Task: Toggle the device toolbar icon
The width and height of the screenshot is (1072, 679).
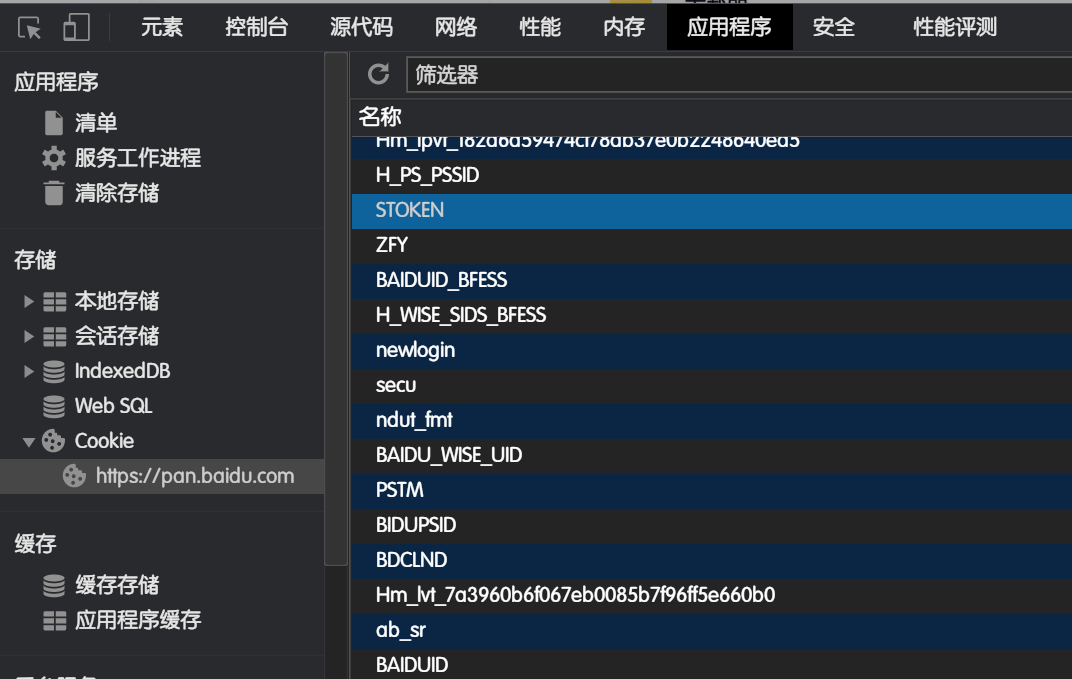Action: click(x=76, y=27)
